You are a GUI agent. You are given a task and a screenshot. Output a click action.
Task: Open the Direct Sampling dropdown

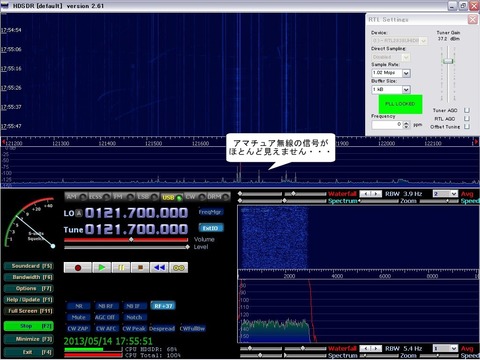(x=406, y=57)
